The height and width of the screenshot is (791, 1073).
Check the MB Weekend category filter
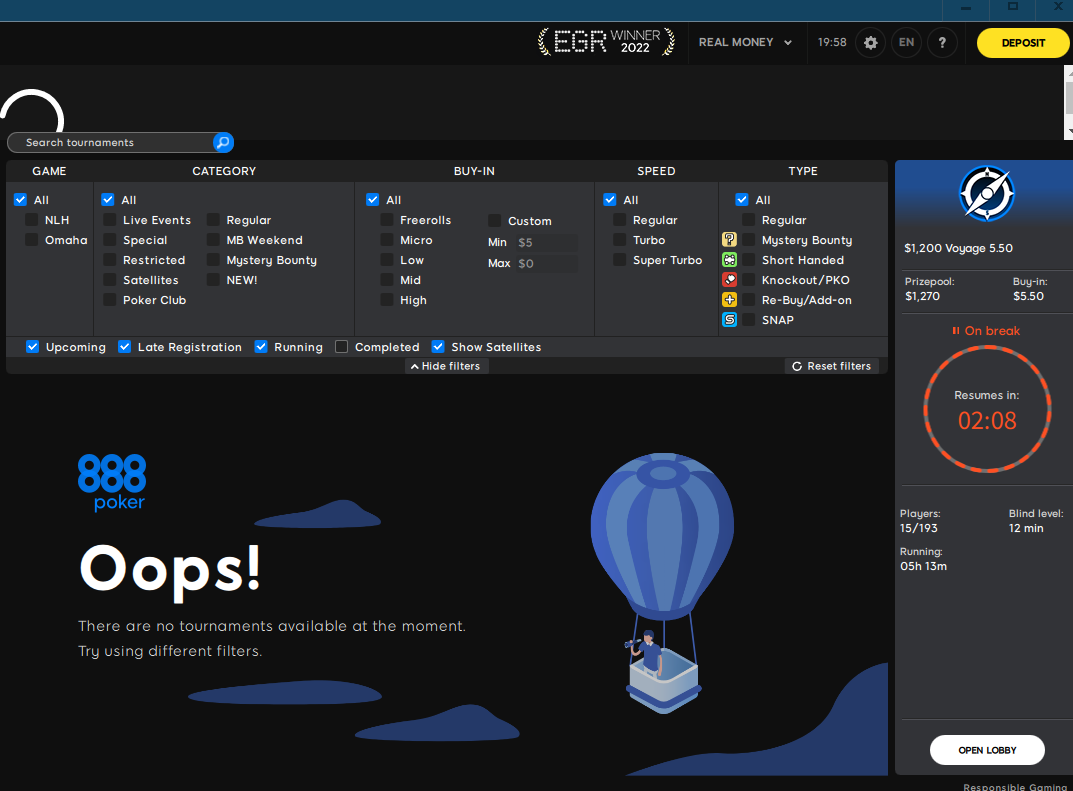tap(214, 239)
